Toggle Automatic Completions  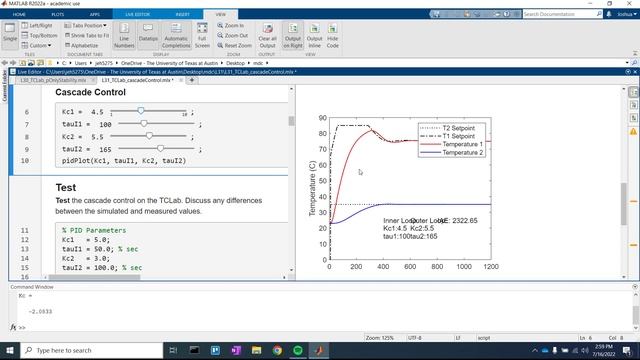tap(176, 35)
